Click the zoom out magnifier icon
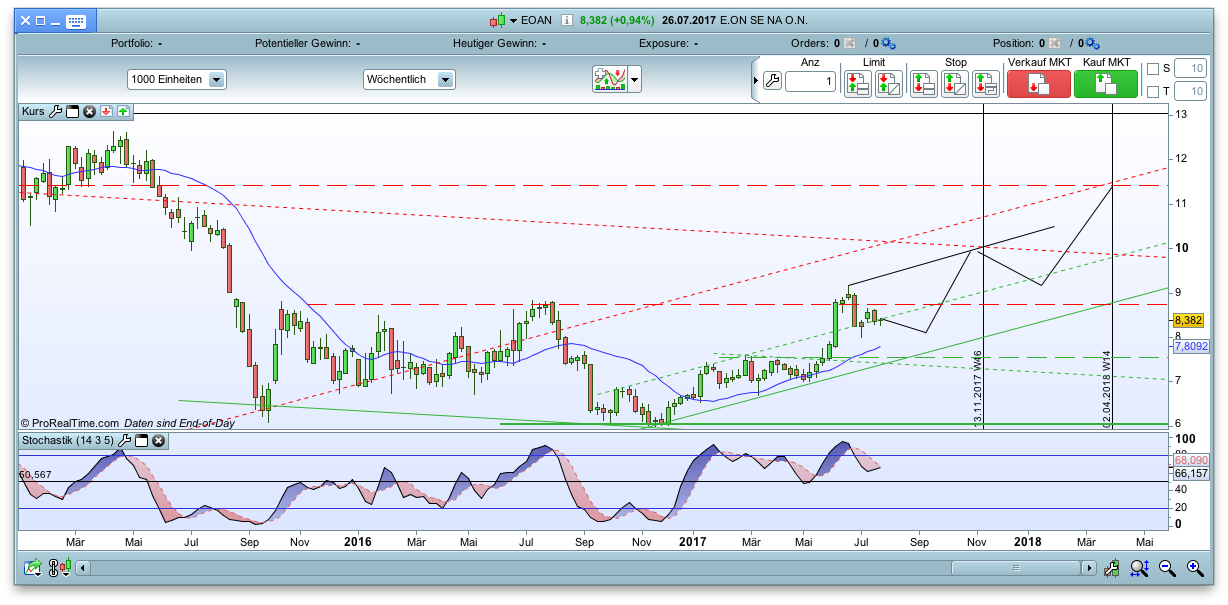1228x605 pixels. [1166, 568]
